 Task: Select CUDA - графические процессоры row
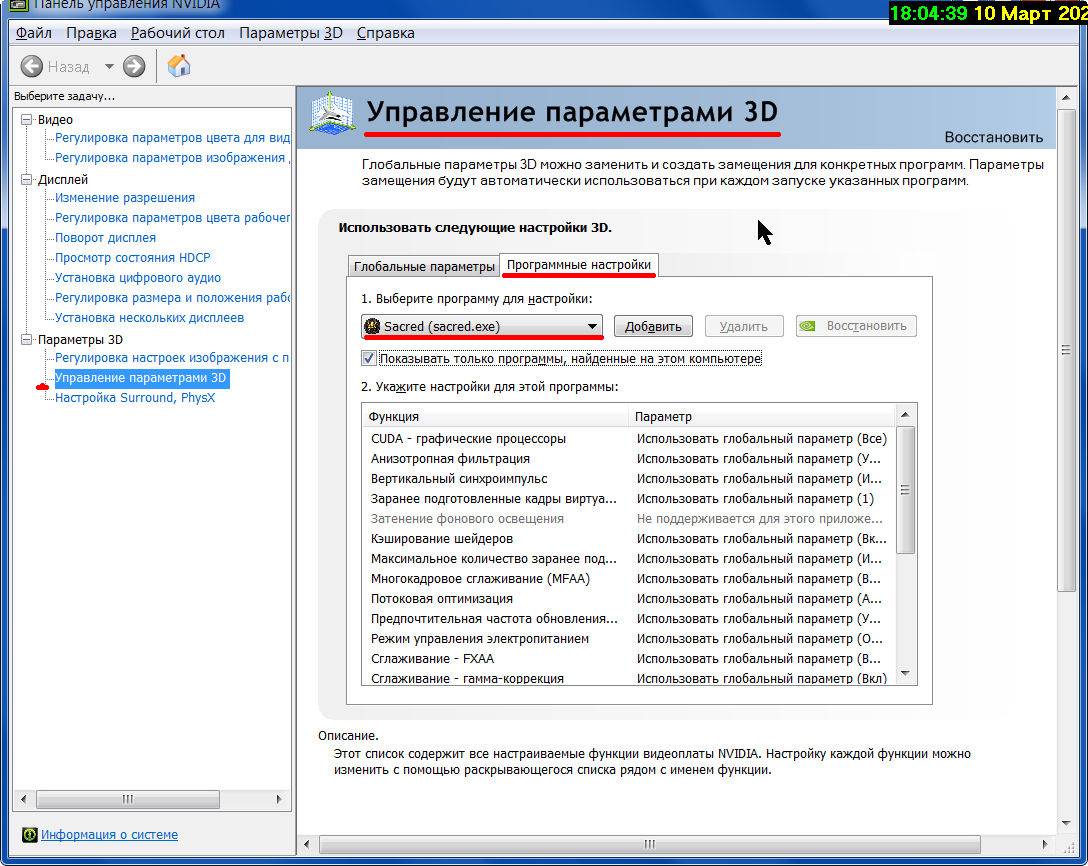(x=629, y=439)
